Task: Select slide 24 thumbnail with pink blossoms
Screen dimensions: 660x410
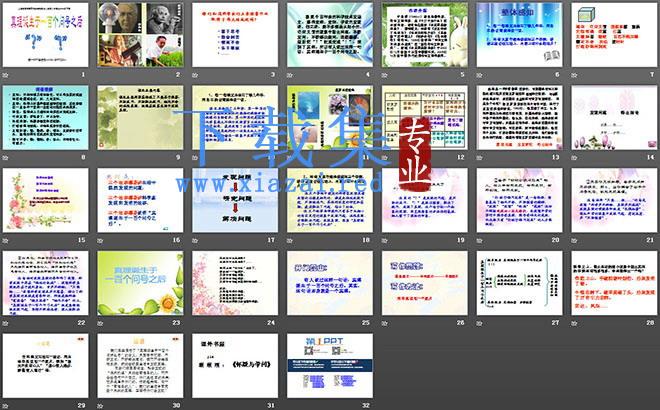Action: click(235, 283)
